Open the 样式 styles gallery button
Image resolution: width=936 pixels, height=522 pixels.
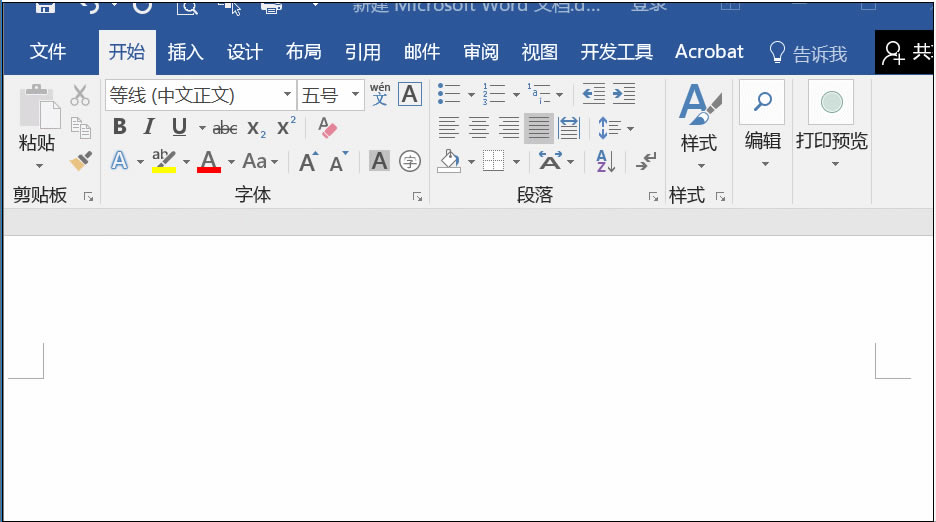point(699,125)
